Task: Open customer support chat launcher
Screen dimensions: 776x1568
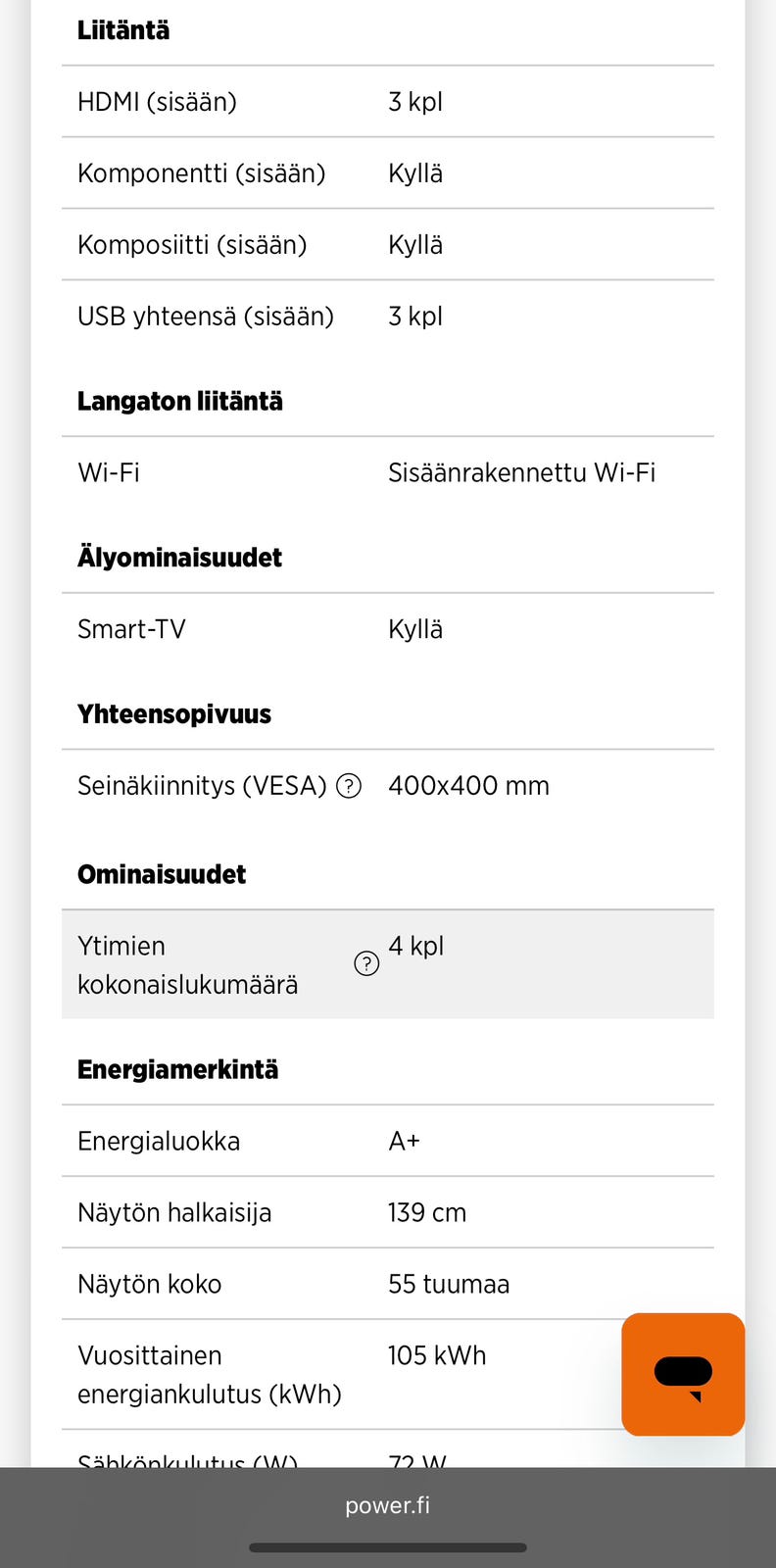Action: pyautogui.click(x=682, y=1374)
